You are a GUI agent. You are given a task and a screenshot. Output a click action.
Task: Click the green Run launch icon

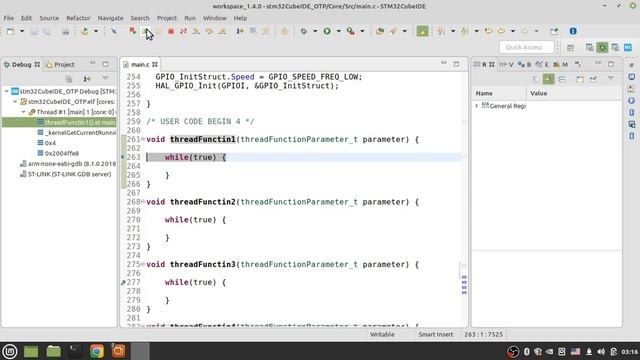pyautogui.click(x=327, y=31)
